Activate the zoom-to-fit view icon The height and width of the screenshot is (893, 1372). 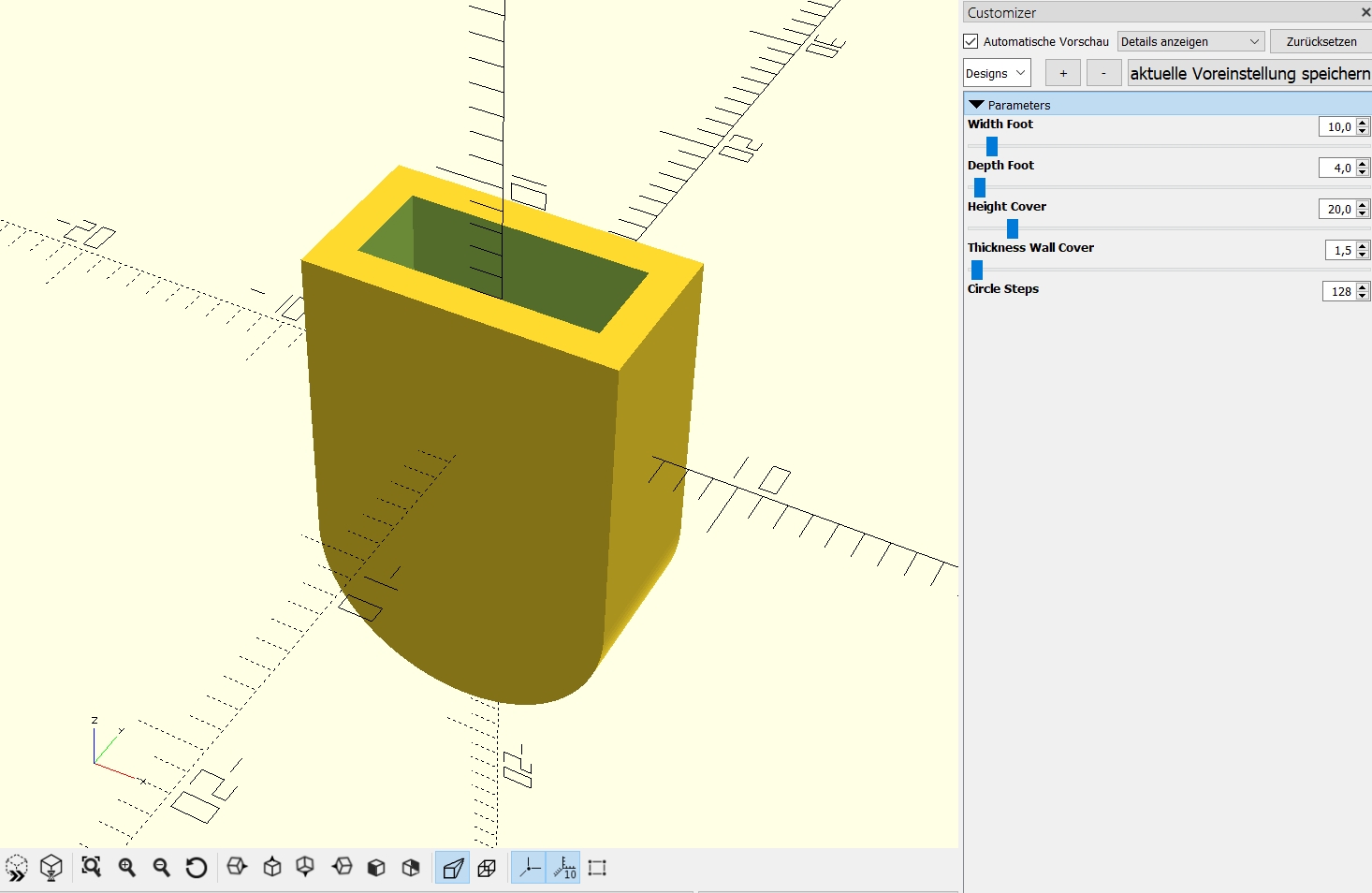[x=91, y=868]
